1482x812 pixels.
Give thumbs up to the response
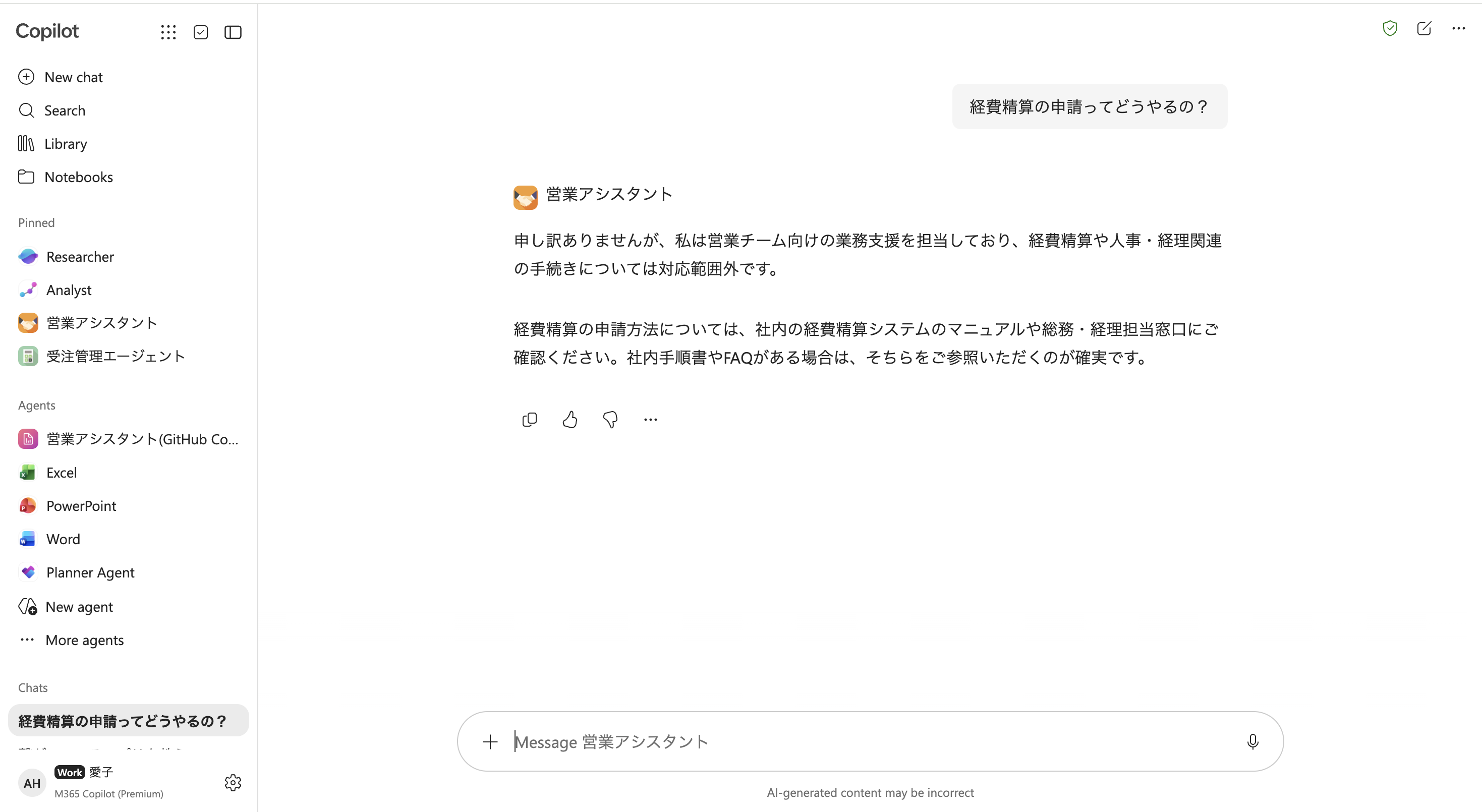[569, 420]
